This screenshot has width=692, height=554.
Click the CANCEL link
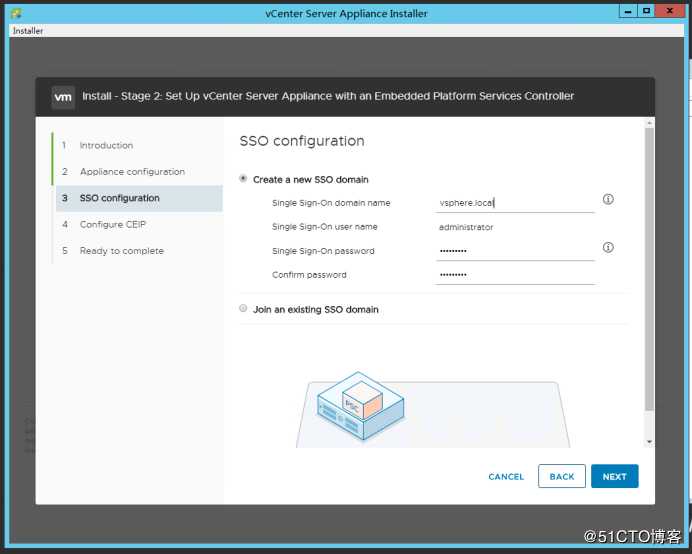tap(506, 477)
